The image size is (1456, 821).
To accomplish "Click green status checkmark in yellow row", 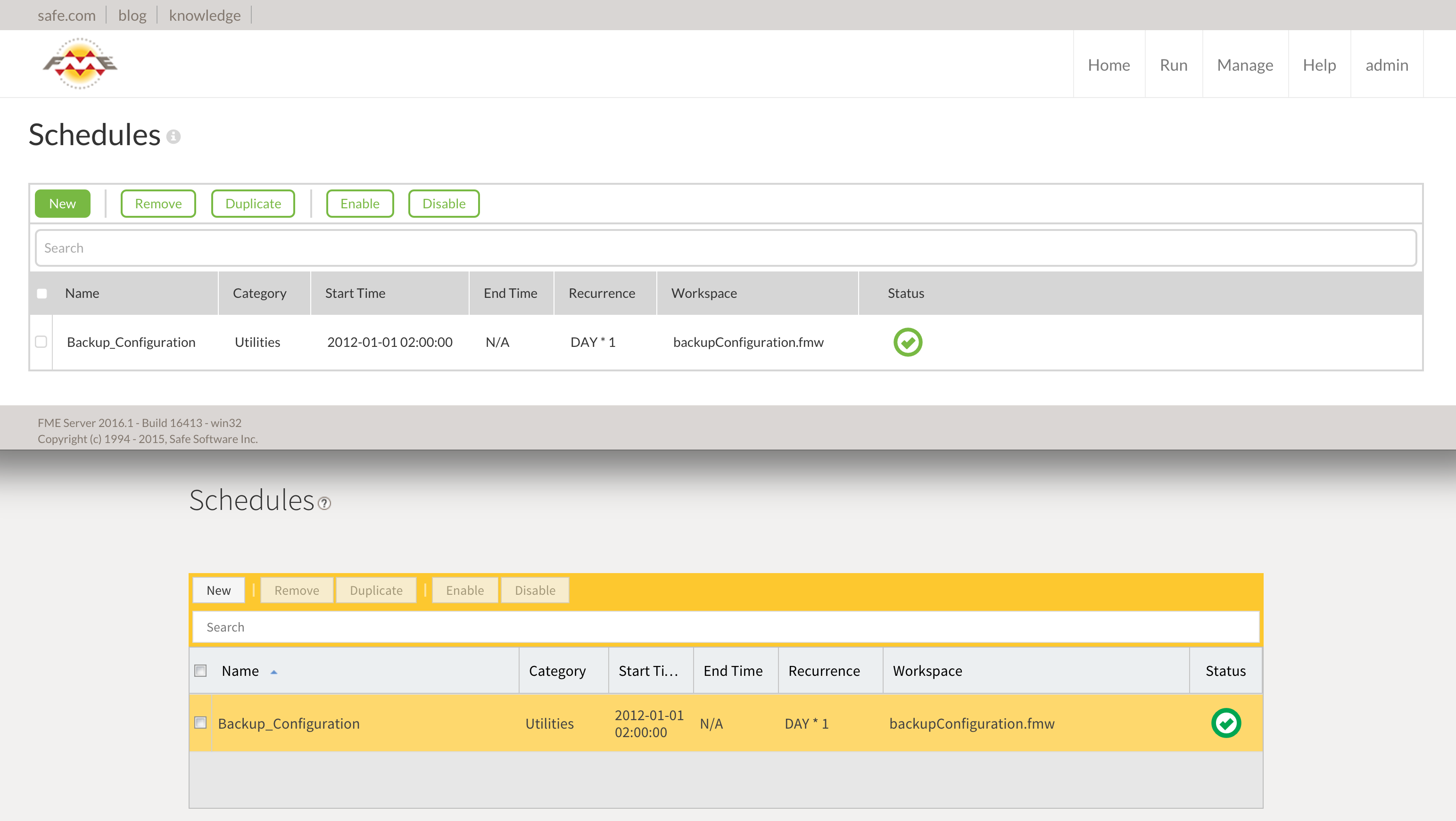I will (x=1225, y=723).
